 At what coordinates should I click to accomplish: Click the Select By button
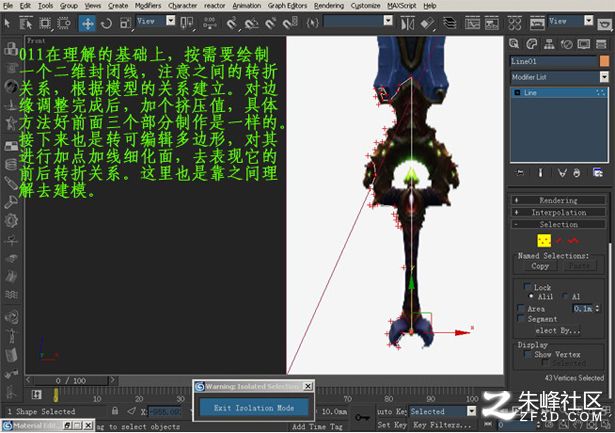tap(557, 331)
